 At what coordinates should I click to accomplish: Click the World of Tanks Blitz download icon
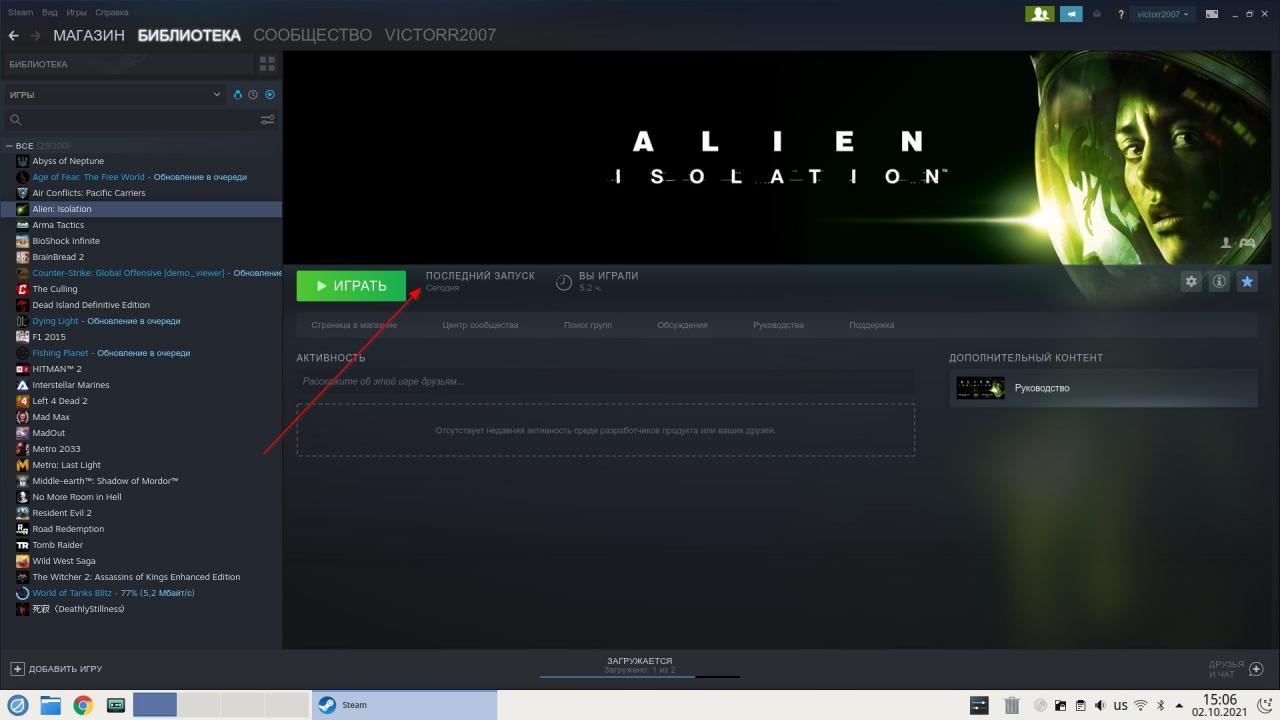coord(23,593)
